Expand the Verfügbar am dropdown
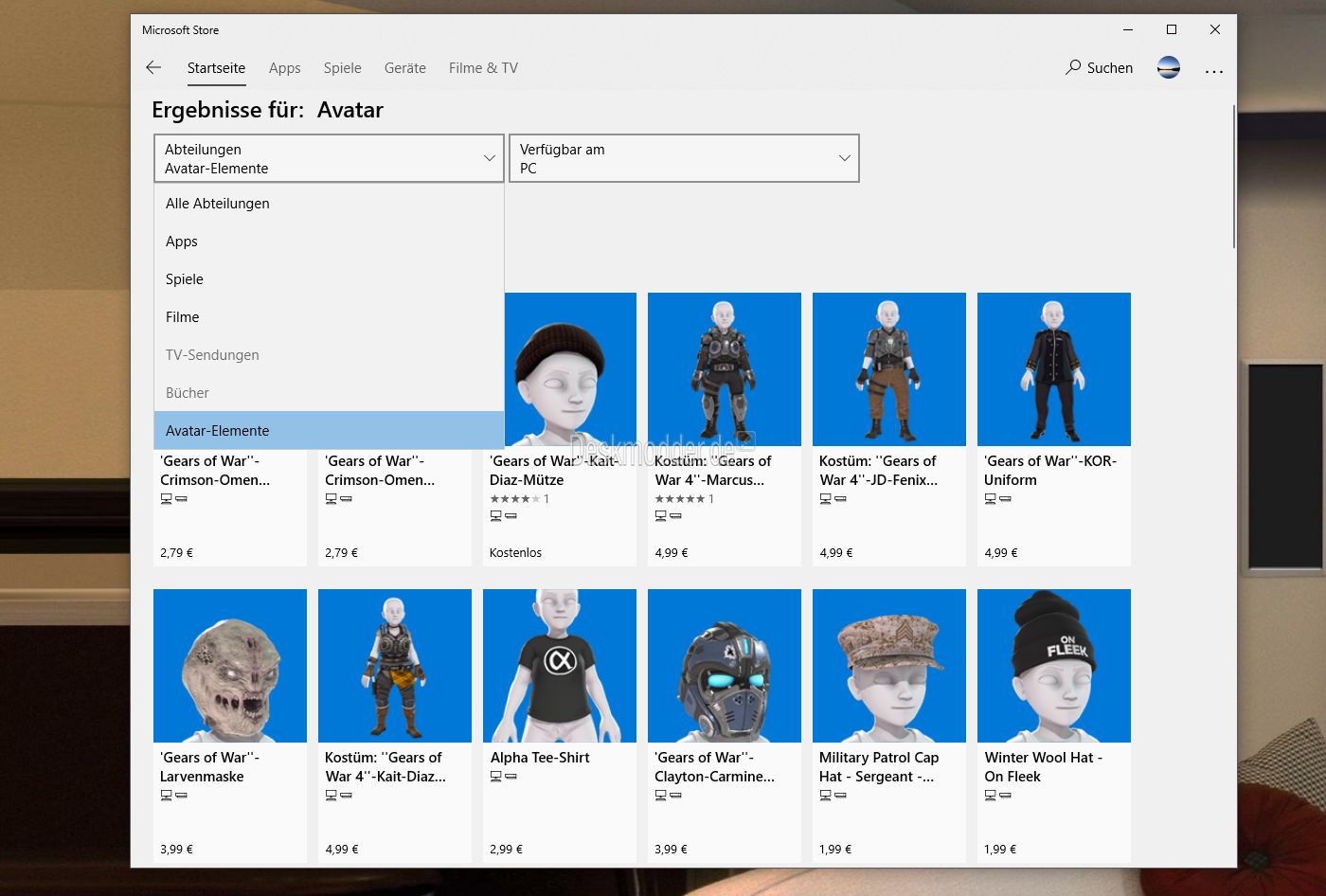The width and height of the screenshot is (1326, 896). point(684,158)
